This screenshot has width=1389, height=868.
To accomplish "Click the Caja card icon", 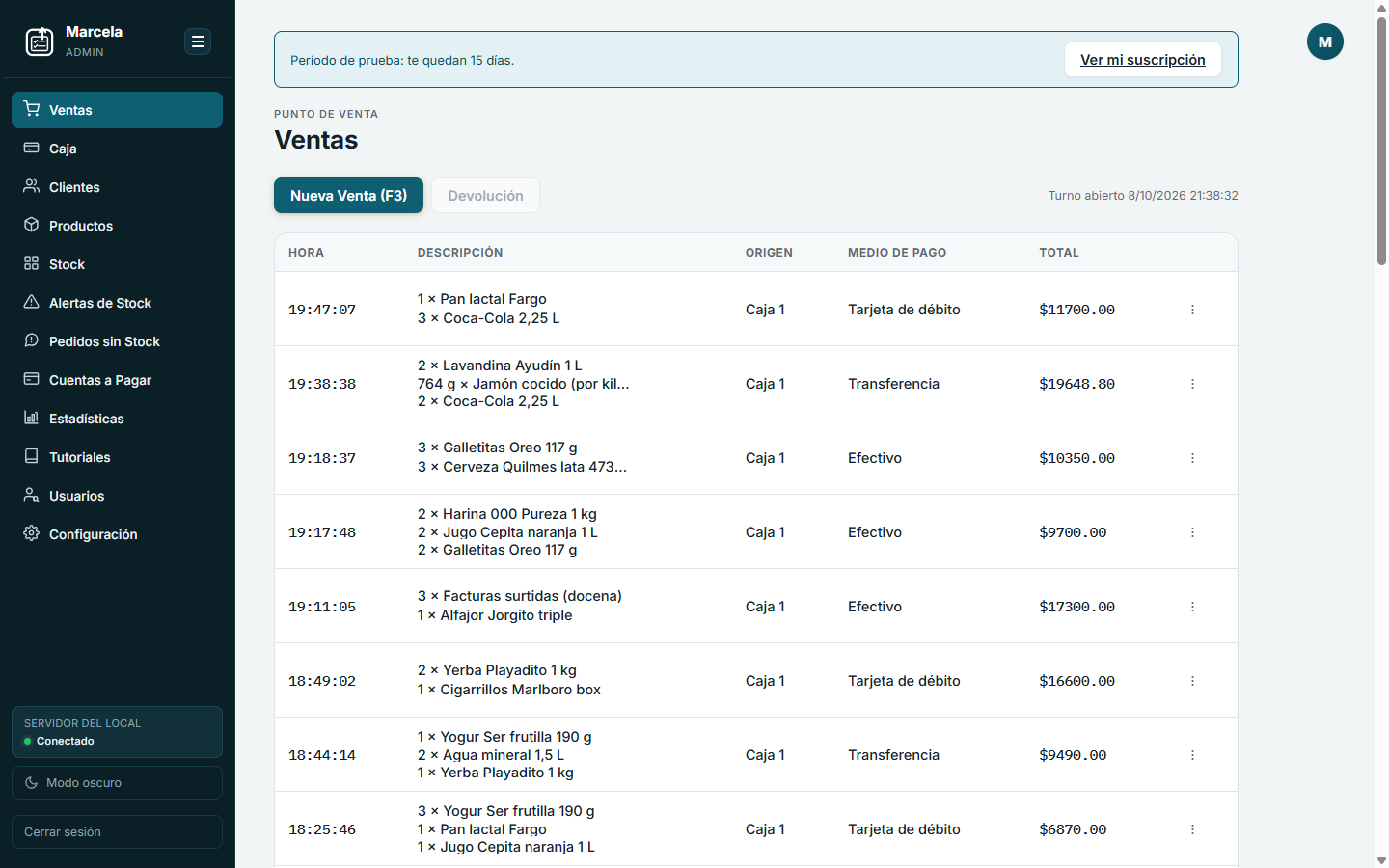I will pos(32,148).
